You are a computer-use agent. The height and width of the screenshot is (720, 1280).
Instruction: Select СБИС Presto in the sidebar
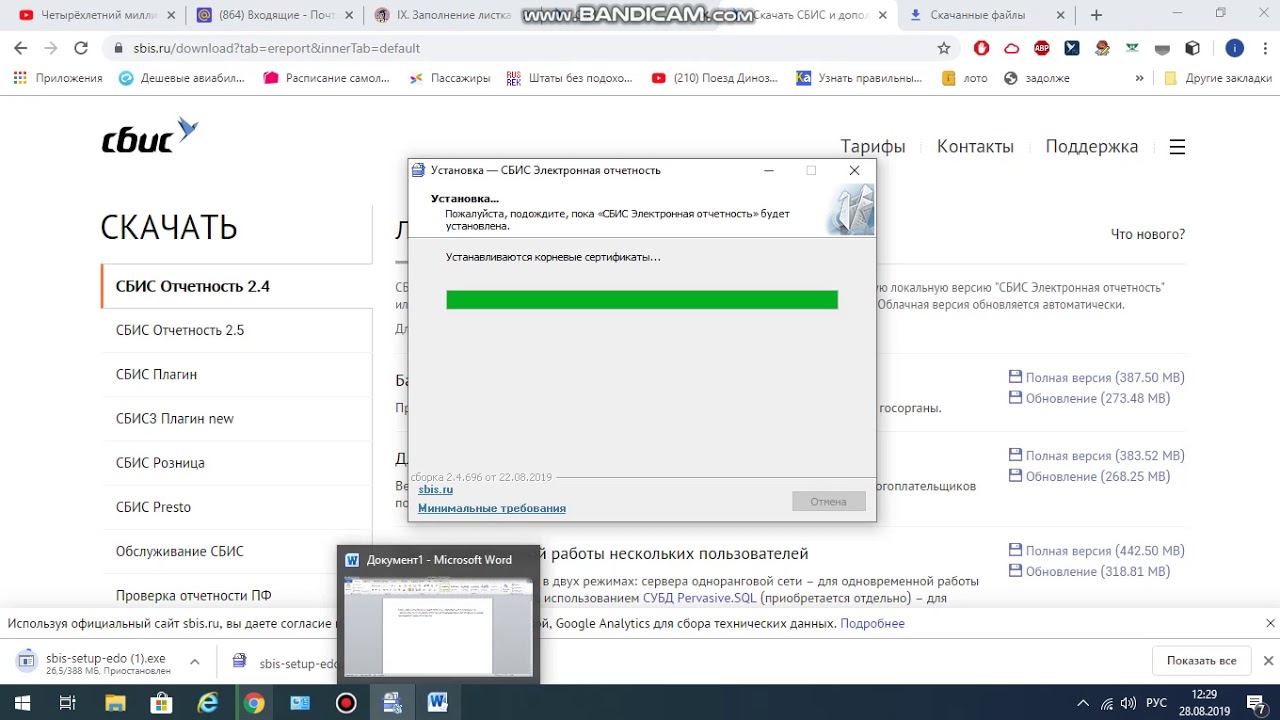pyautogui.click(x=237, y=507)
